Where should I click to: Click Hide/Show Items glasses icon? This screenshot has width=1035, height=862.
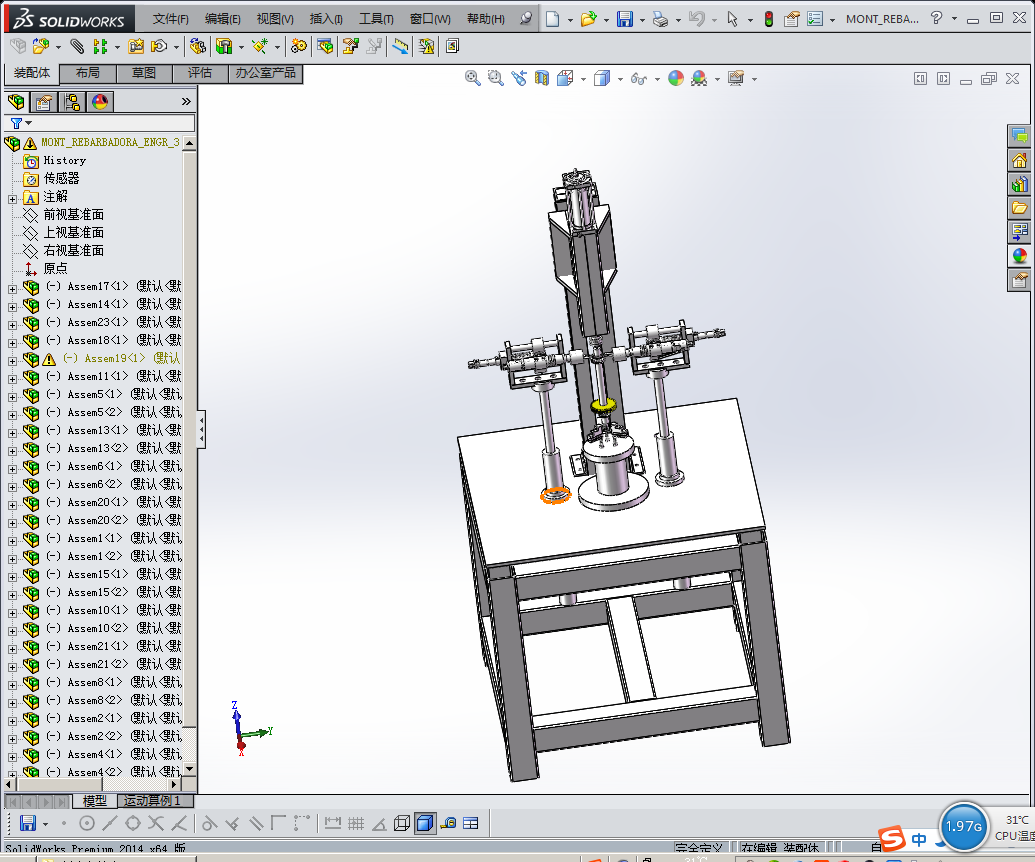click(638, 78)
